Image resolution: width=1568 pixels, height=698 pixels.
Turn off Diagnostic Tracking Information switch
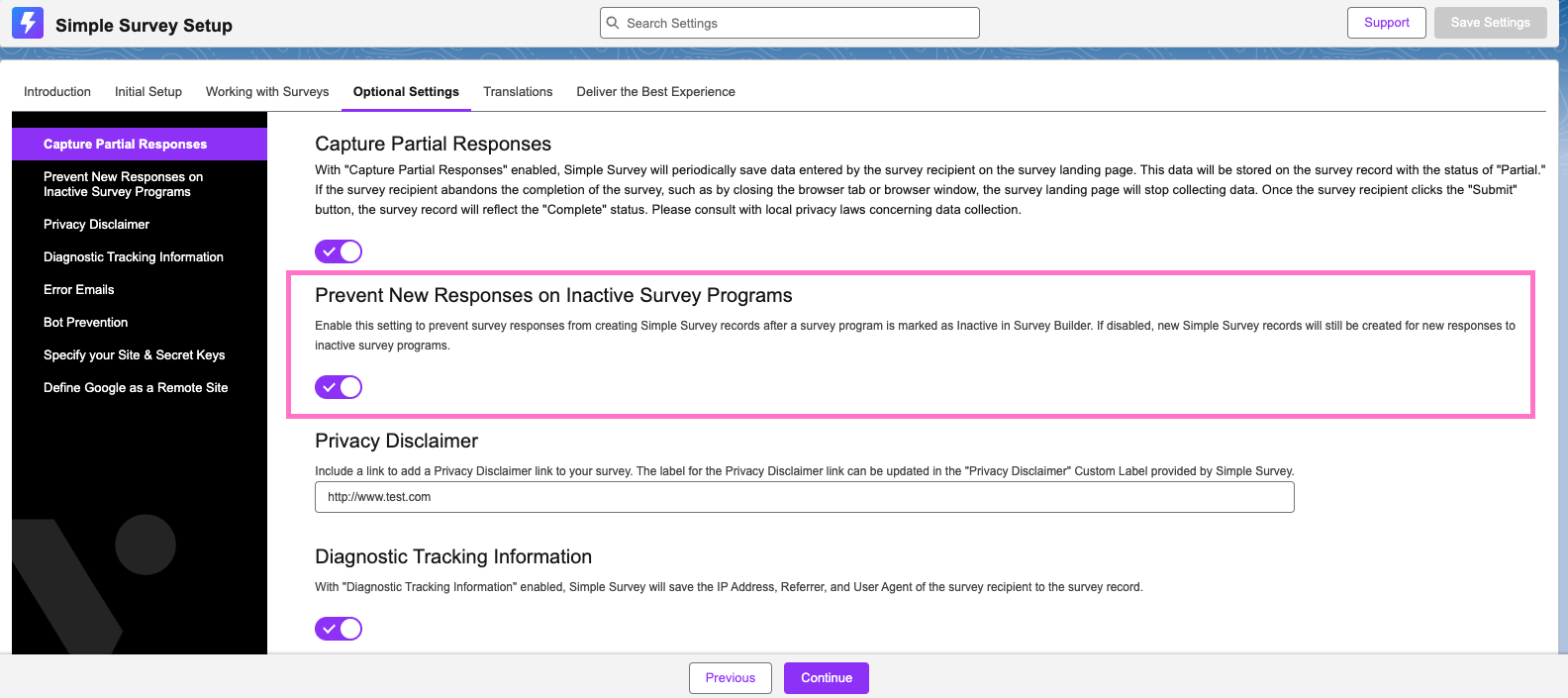pos(339,629)
